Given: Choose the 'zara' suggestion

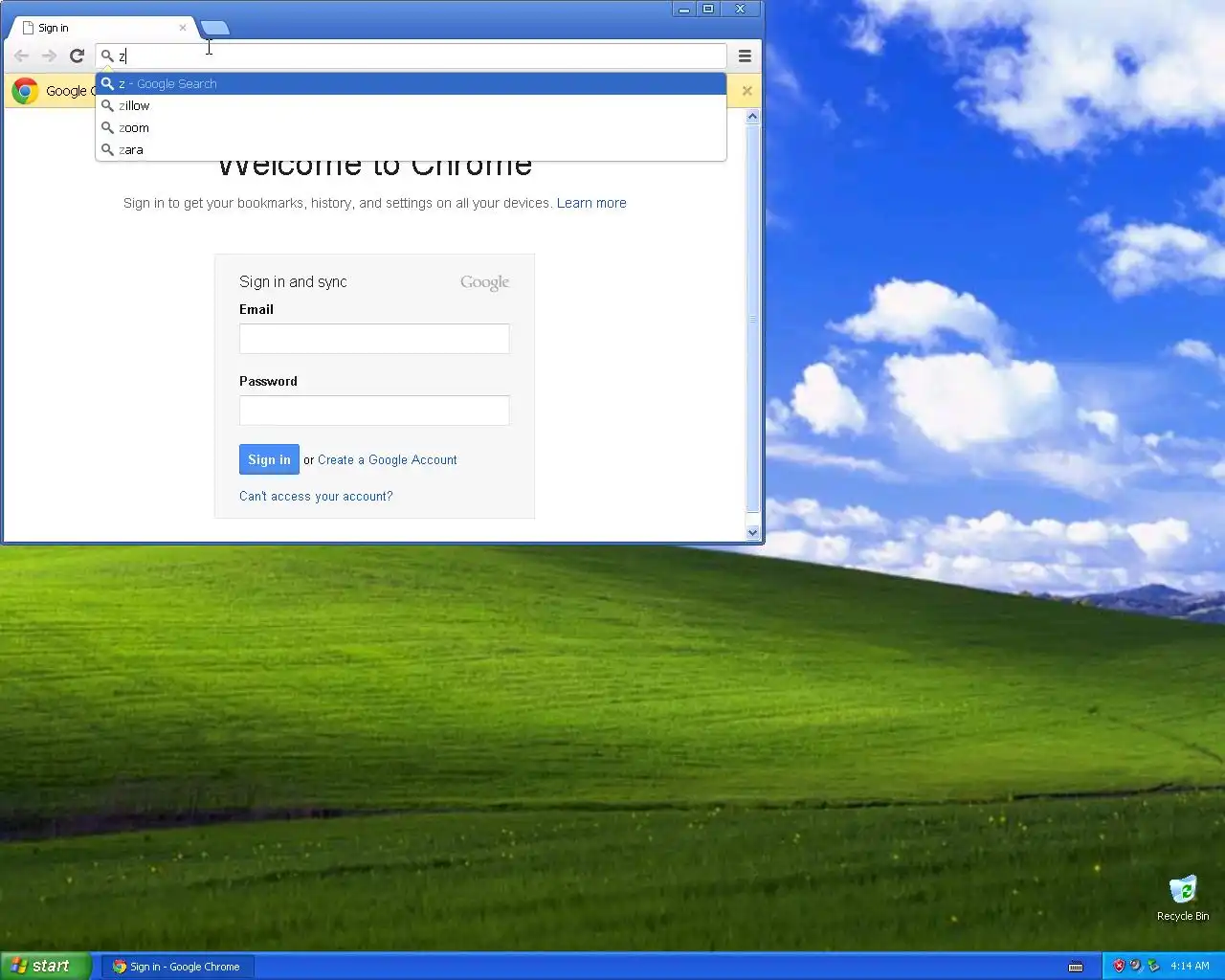Looking at the screenshot, I should pyautogui.click(x=412, y=149).
